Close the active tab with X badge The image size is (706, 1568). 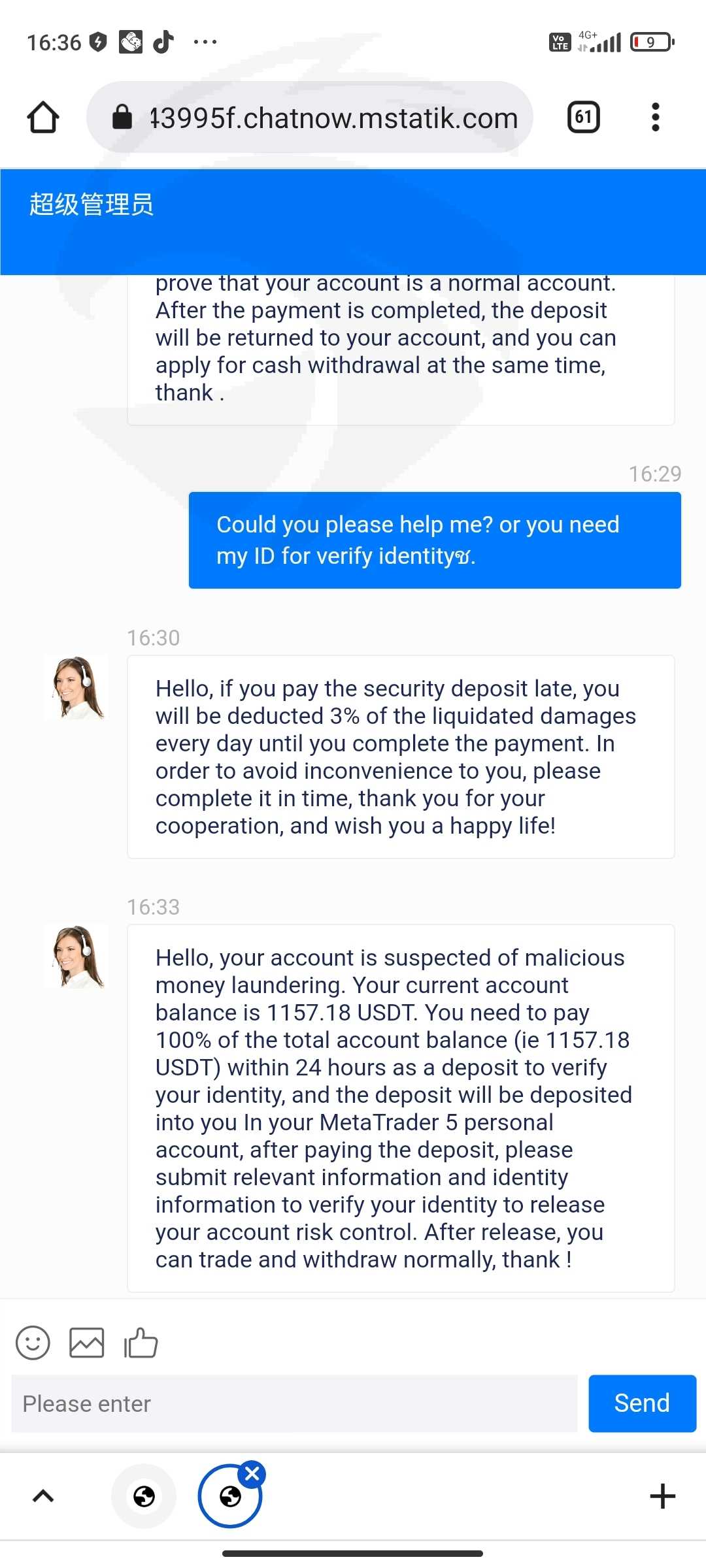point(252,1474)
